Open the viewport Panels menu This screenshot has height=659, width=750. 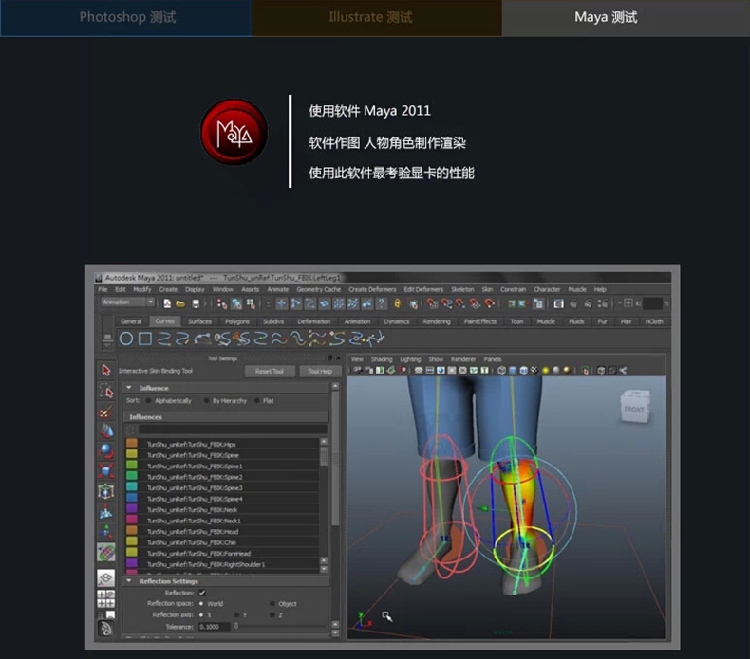tap(492, 359)
